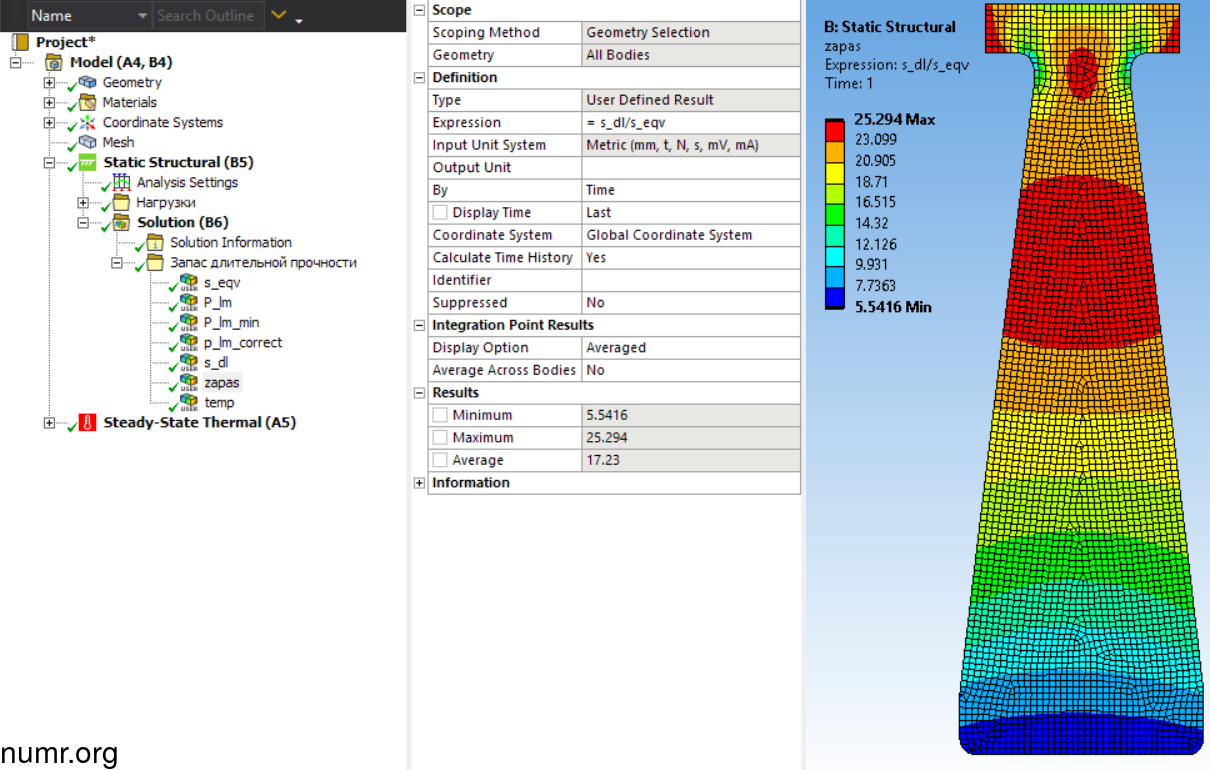The width and height of the screenshot is (1210, 770).
Task: Click the Solution Information icon
Action: pos(155,243)
